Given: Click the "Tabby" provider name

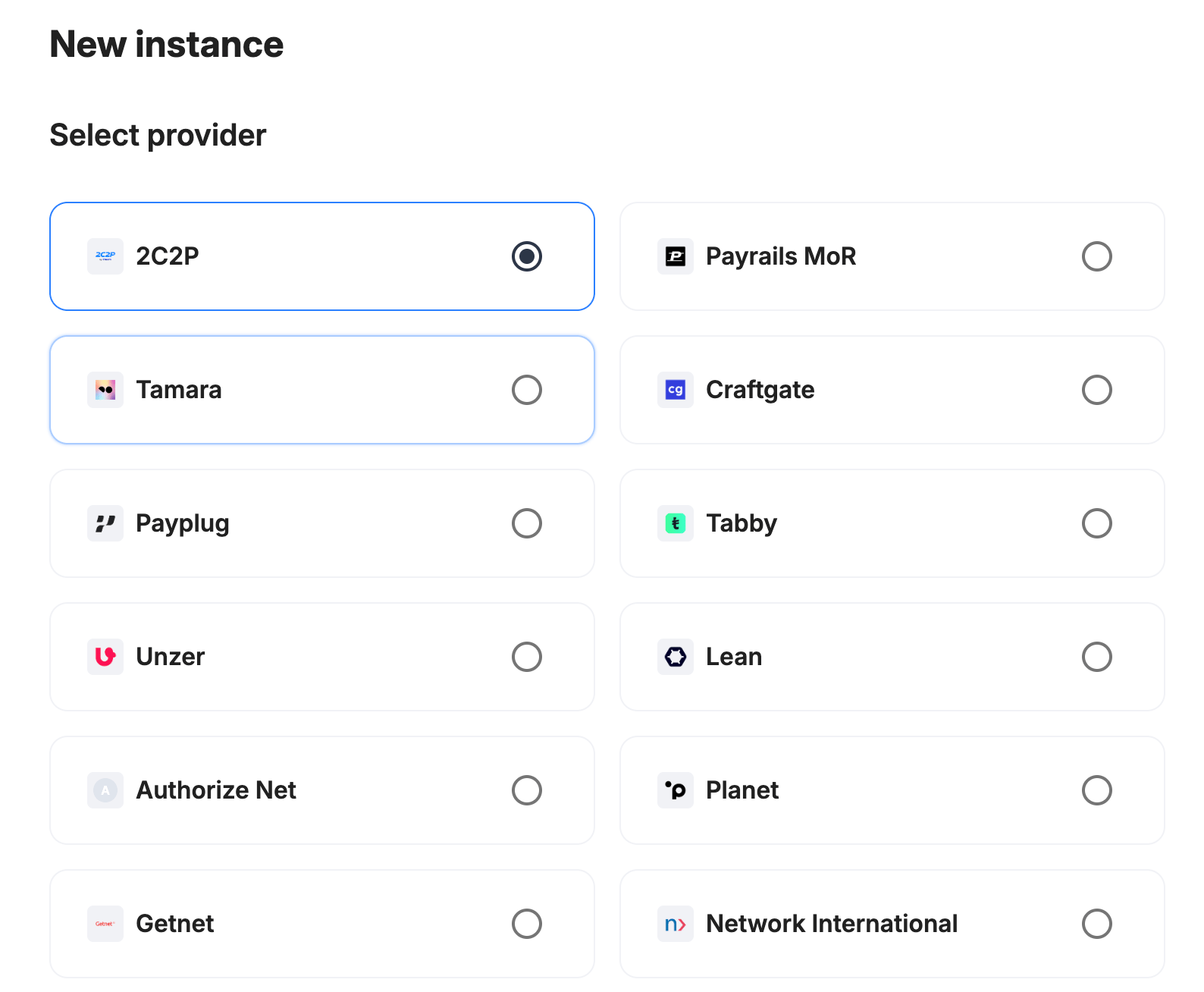Looking at the screenshot, I should coord(742,524).
